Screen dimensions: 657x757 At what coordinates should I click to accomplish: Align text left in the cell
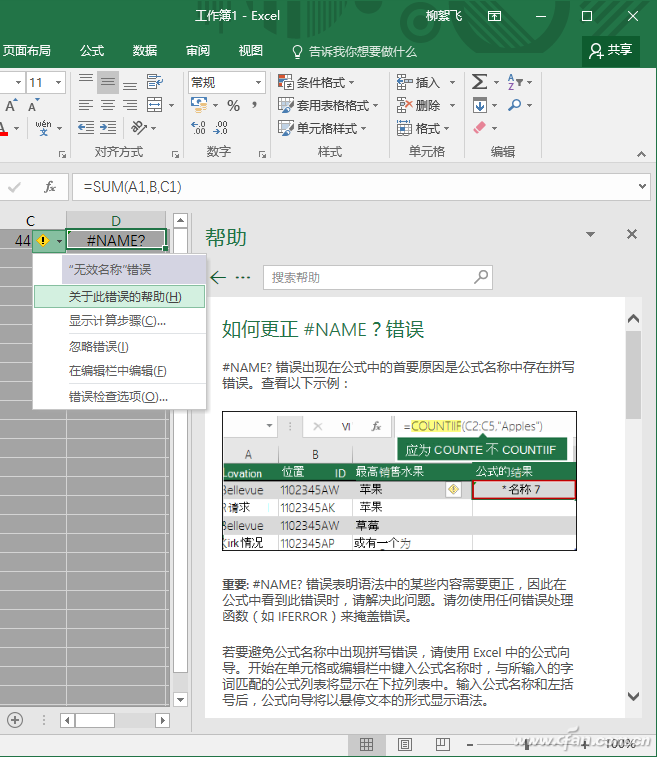click(86, 105)
